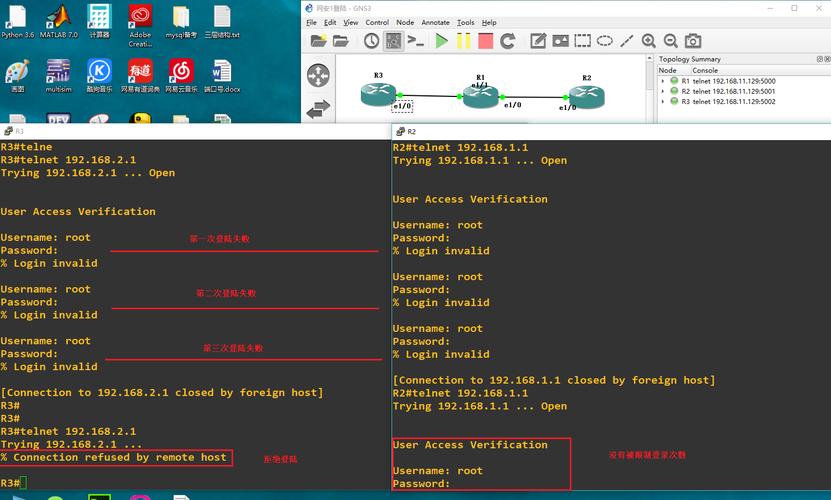Open the snapshot manager clock icon
The width and height of the screenshot is (831, 500).
(x=371, y=41)
